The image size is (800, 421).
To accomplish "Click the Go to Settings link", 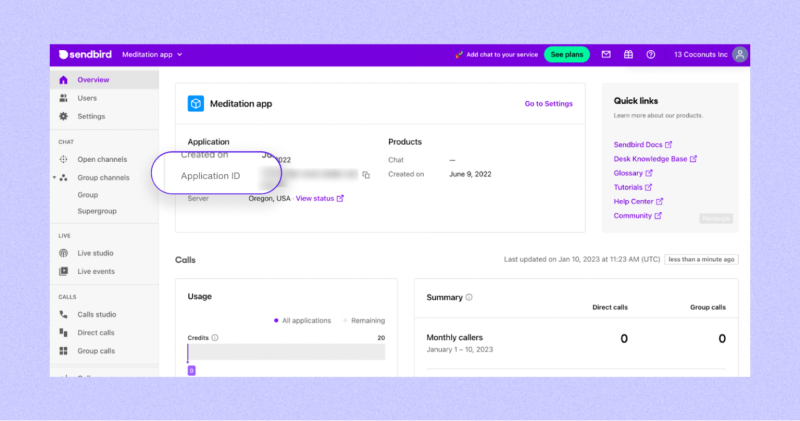I will coord(548,104).
